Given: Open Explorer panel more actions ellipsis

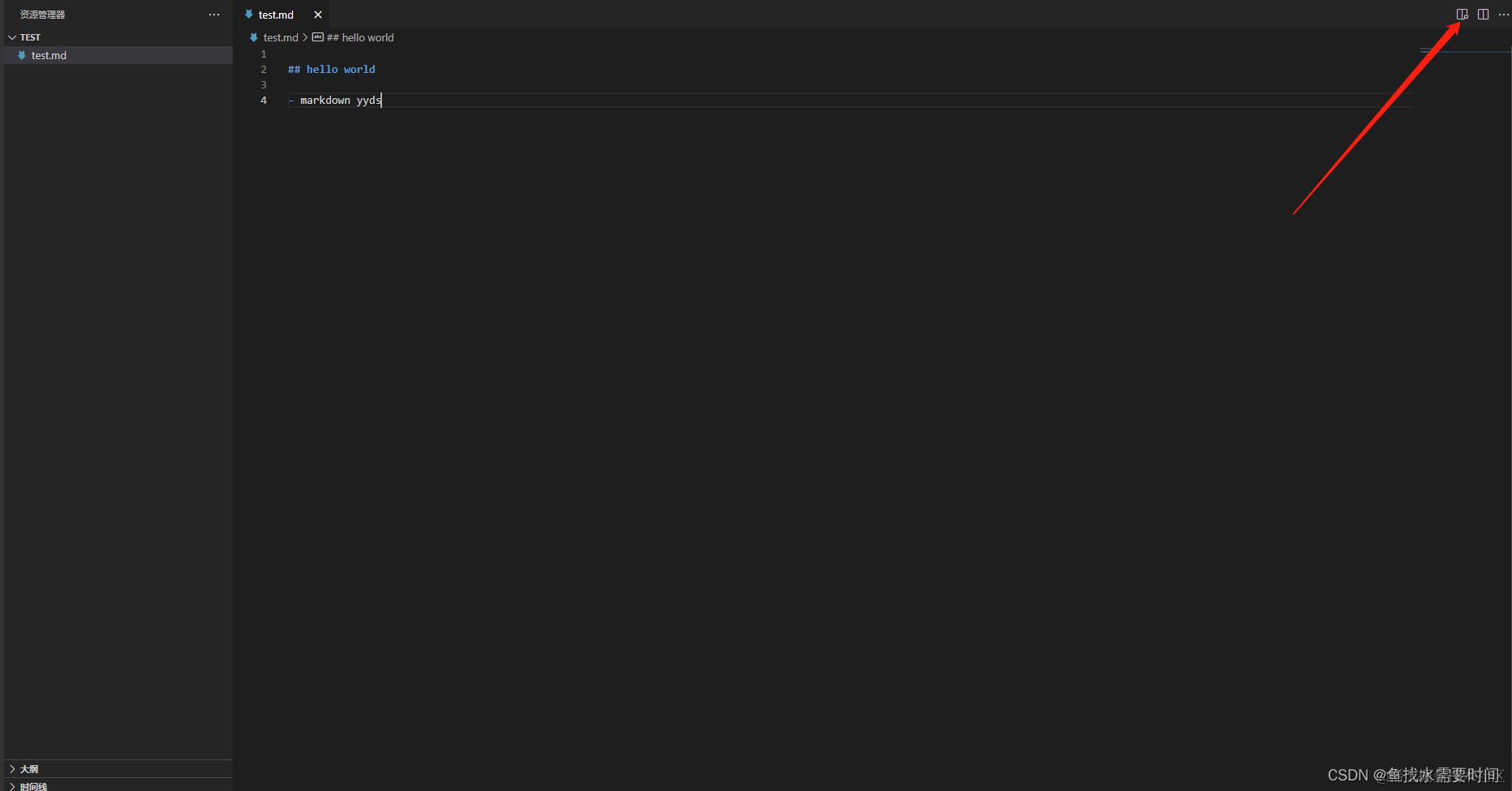Looking at the screenshot, I should [214, 15].
